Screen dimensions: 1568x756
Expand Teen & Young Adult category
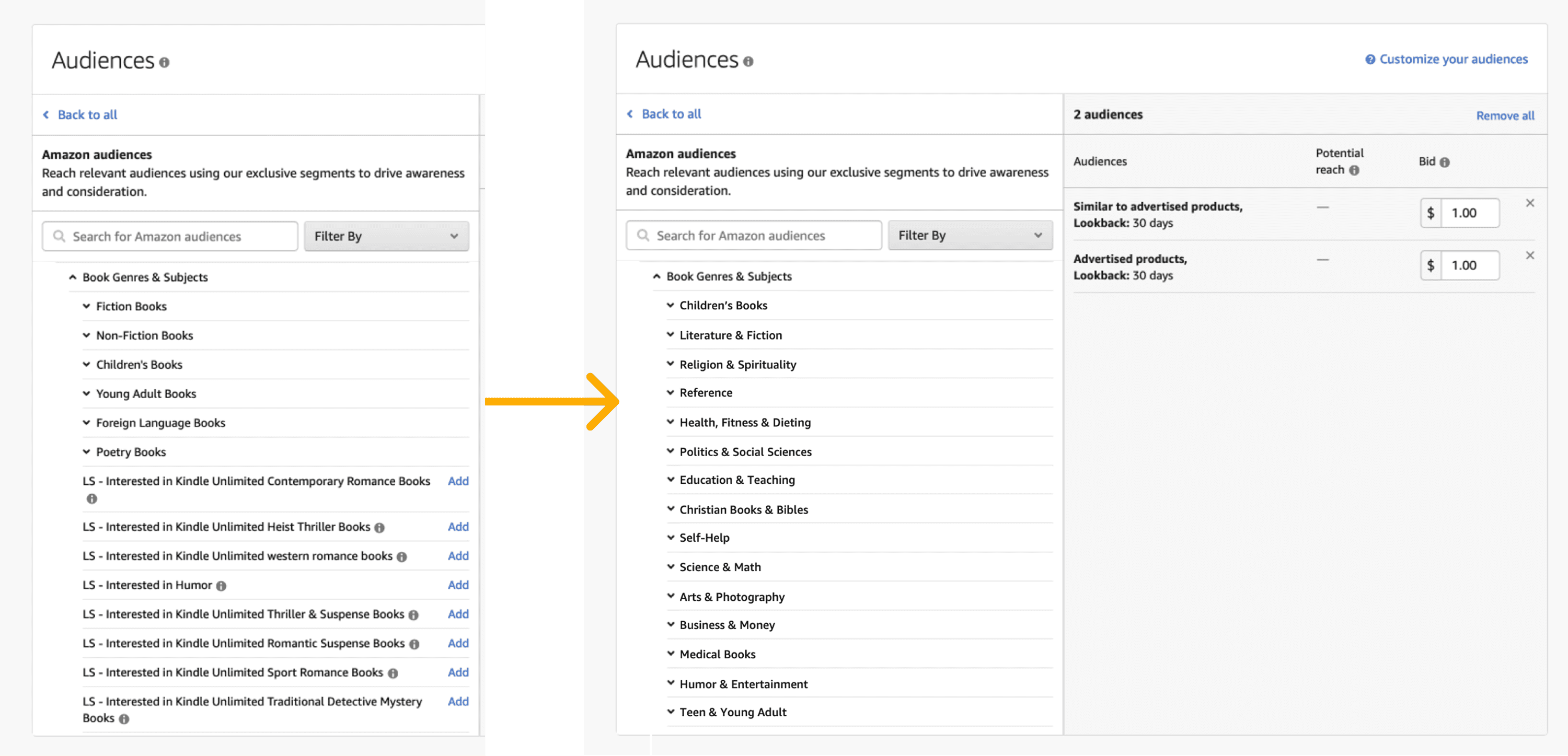coord(670,712)
